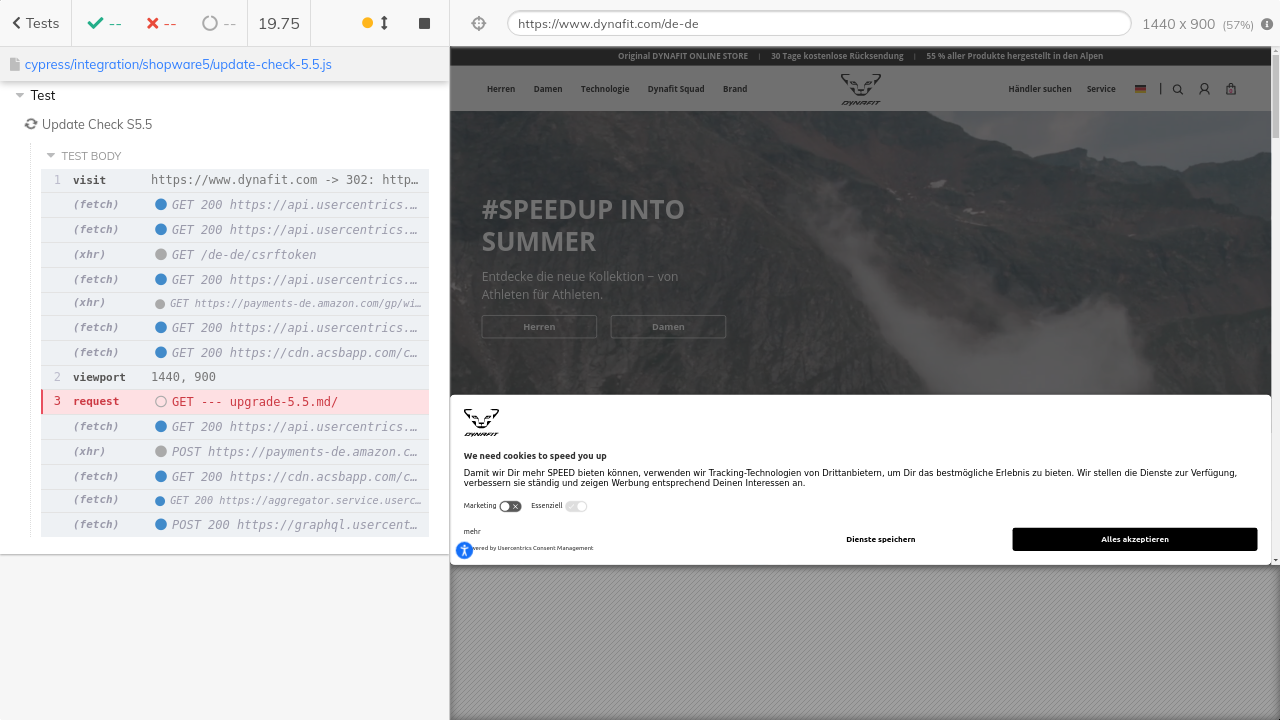Toggle auto-scrolling arrow icon
Screen dimensions: 1280x720
tap(384, 23)
